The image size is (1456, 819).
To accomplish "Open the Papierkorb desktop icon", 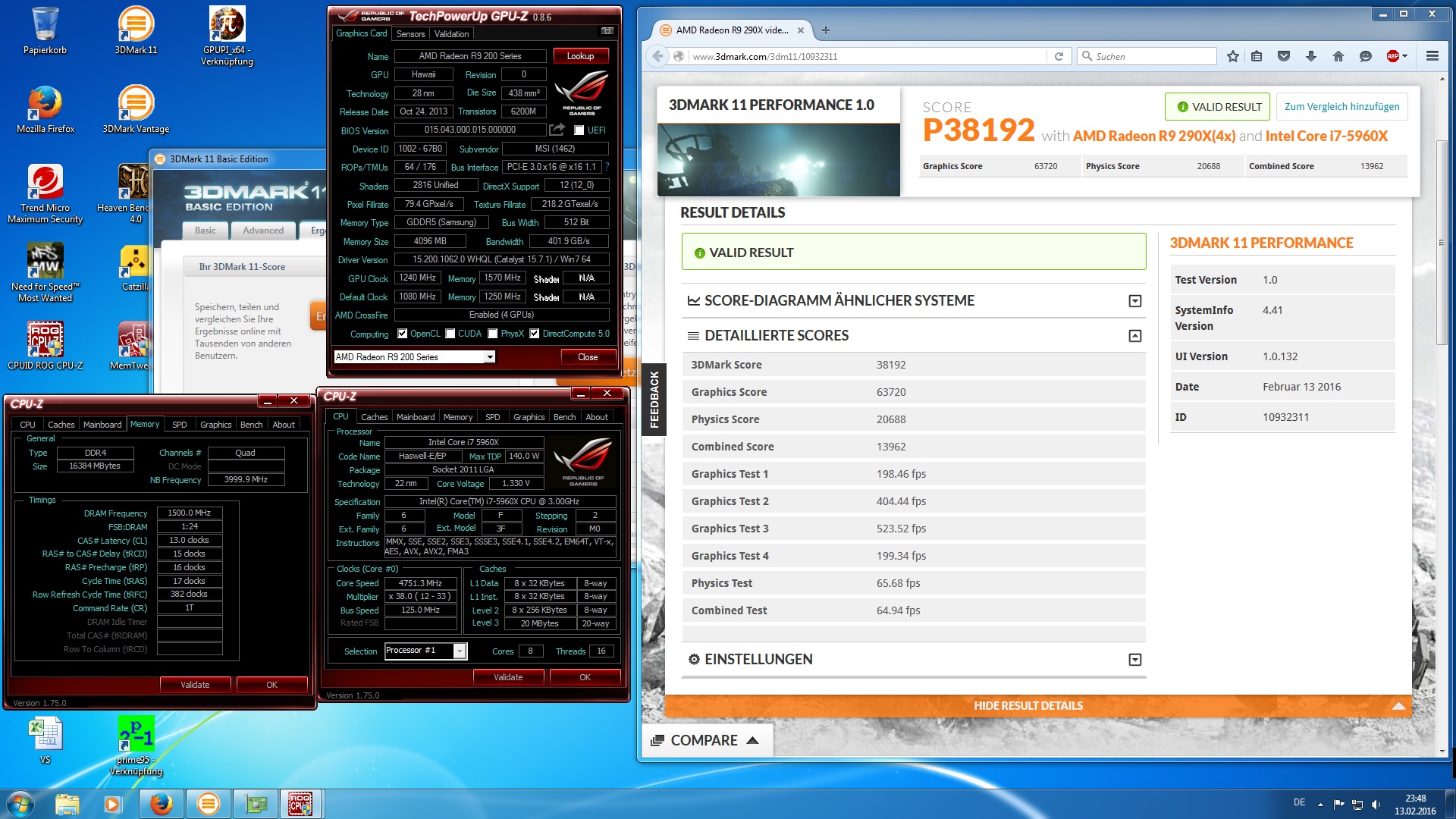I will point(45,30).
